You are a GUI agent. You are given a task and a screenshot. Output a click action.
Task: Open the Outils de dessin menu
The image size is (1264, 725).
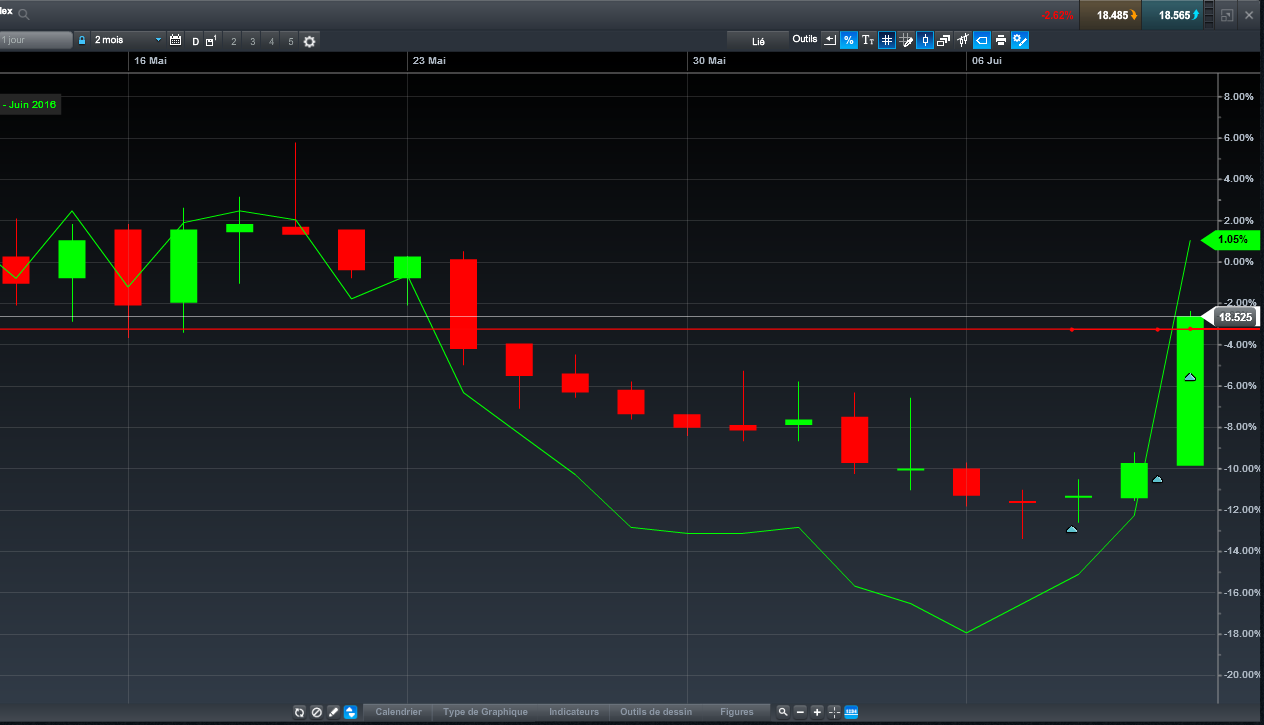[x=656, y=712]
